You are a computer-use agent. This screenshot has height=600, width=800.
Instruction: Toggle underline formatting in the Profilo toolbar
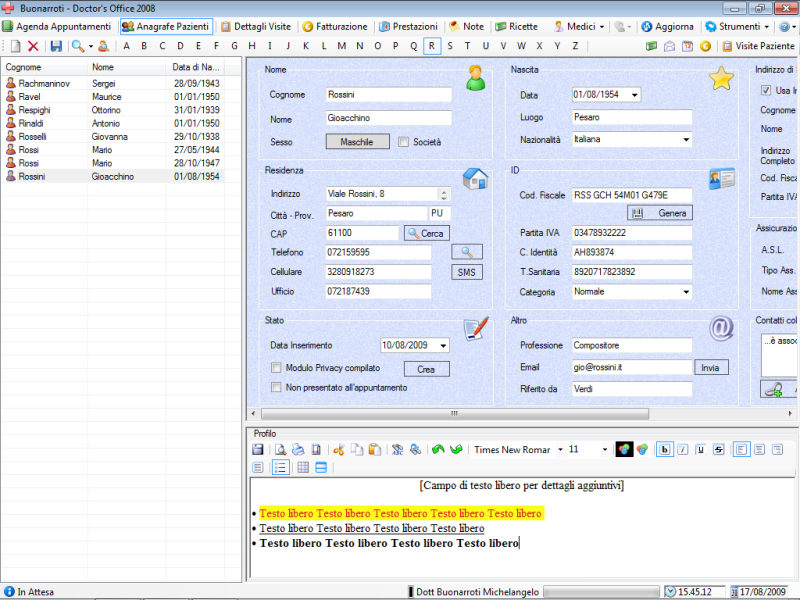pyautogui.click(x=701, y=449)
